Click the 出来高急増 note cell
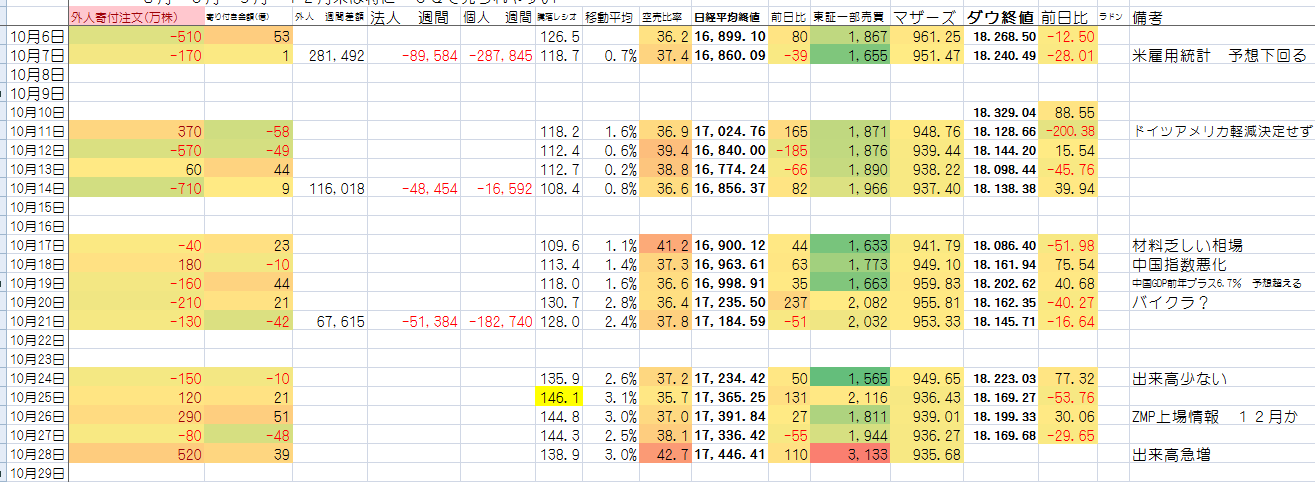 coord(1171,455)
